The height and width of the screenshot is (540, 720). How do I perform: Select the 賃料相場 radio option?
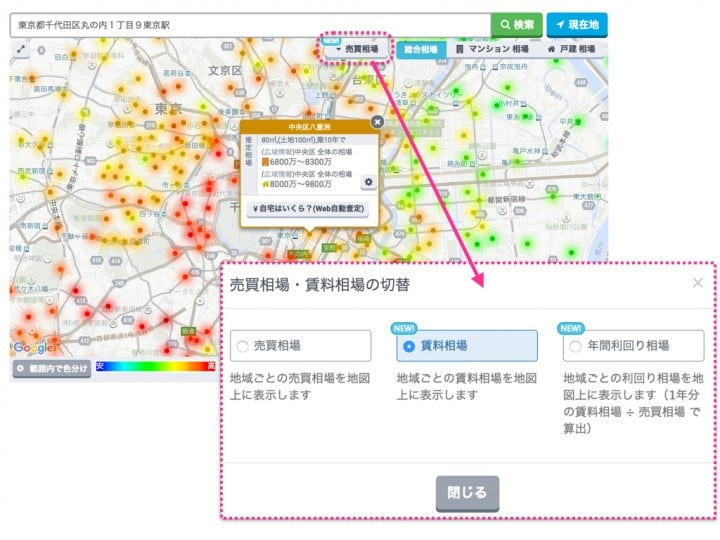[408, 346]
